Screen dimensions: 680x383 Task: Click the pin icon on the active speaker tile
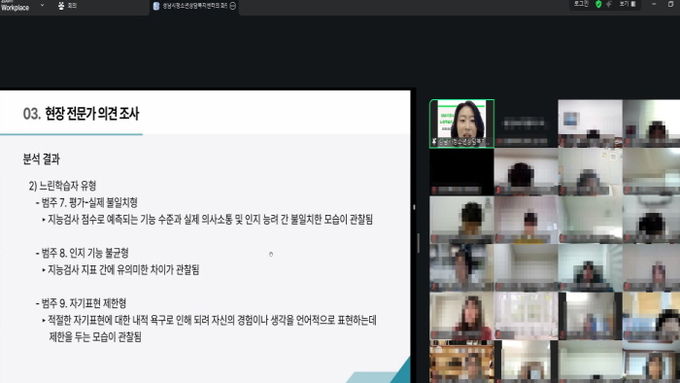(x=434, y=141)
